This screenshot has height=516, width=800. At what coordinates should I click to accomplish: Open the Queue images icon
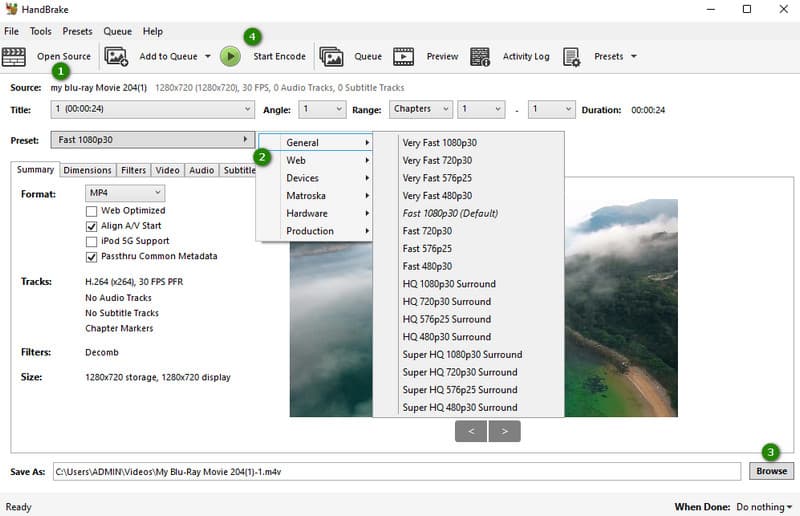pyautogui.click(x=331, y=57)
